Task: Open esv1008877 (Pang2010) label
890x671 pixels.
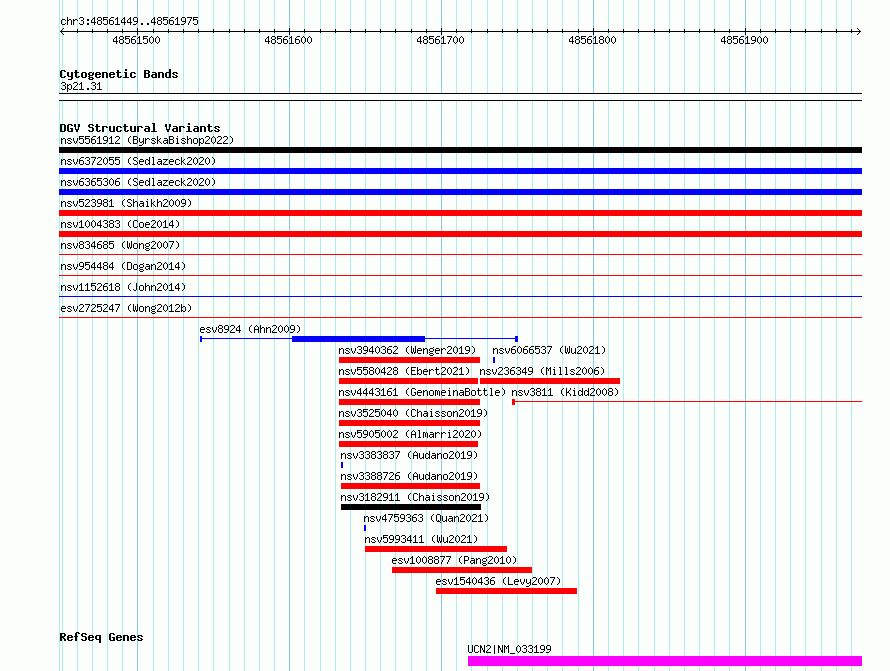Action: [x=454, y=560]
